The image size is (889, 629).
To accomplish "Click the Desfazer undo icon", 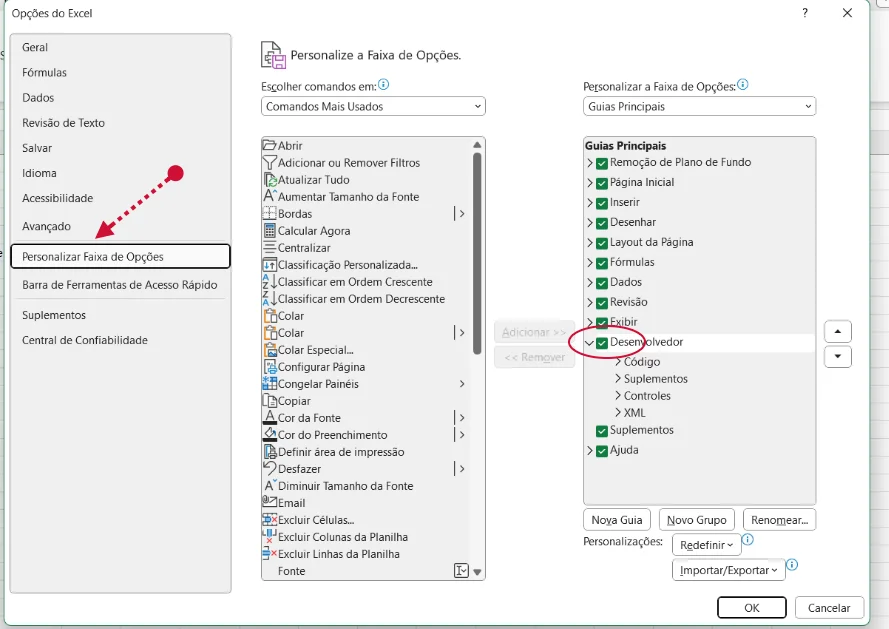I will coord(269,468).
